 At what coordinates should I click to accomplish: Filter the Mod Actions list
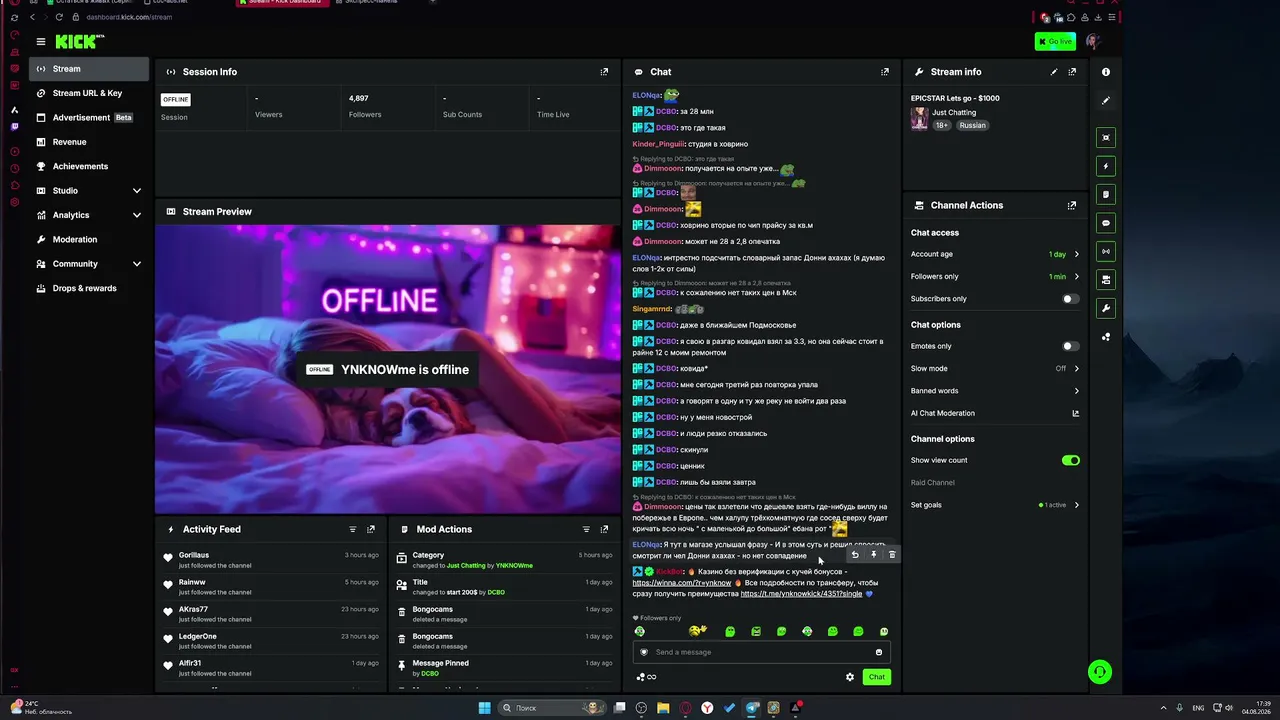[586, 529]
